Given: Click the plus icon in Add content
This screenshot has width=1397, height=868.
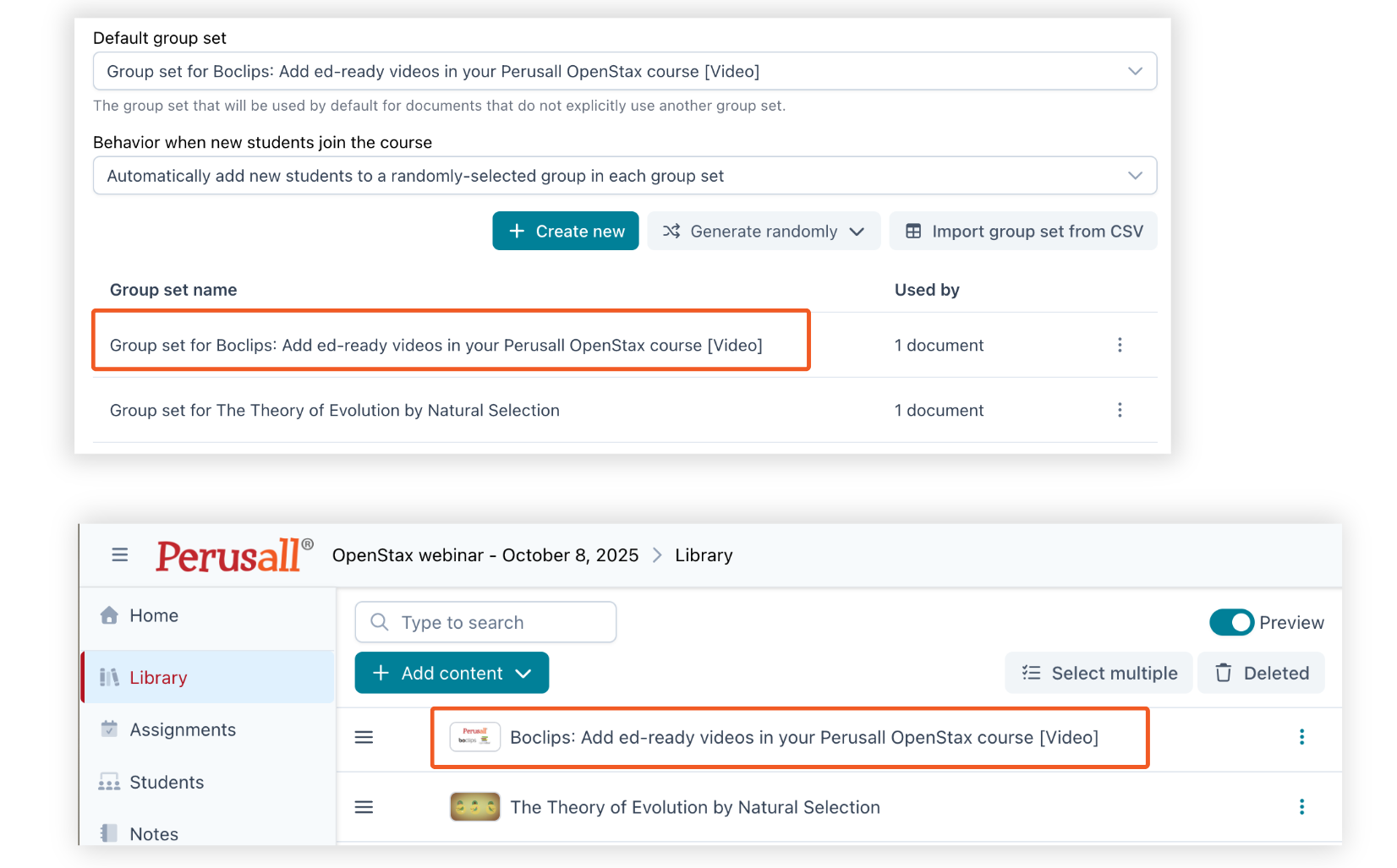Looking at the screenshot, I should pyautogui.click(x=381, y=673).
